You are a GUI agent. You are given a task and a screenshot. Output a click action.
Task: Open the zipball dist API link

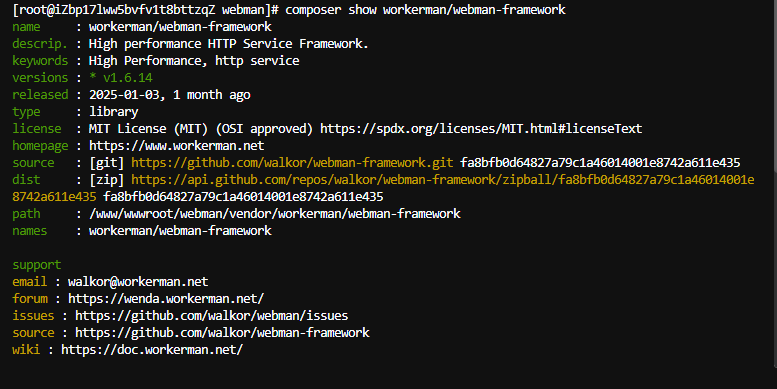pyautogui.click(x=443, y=179)
